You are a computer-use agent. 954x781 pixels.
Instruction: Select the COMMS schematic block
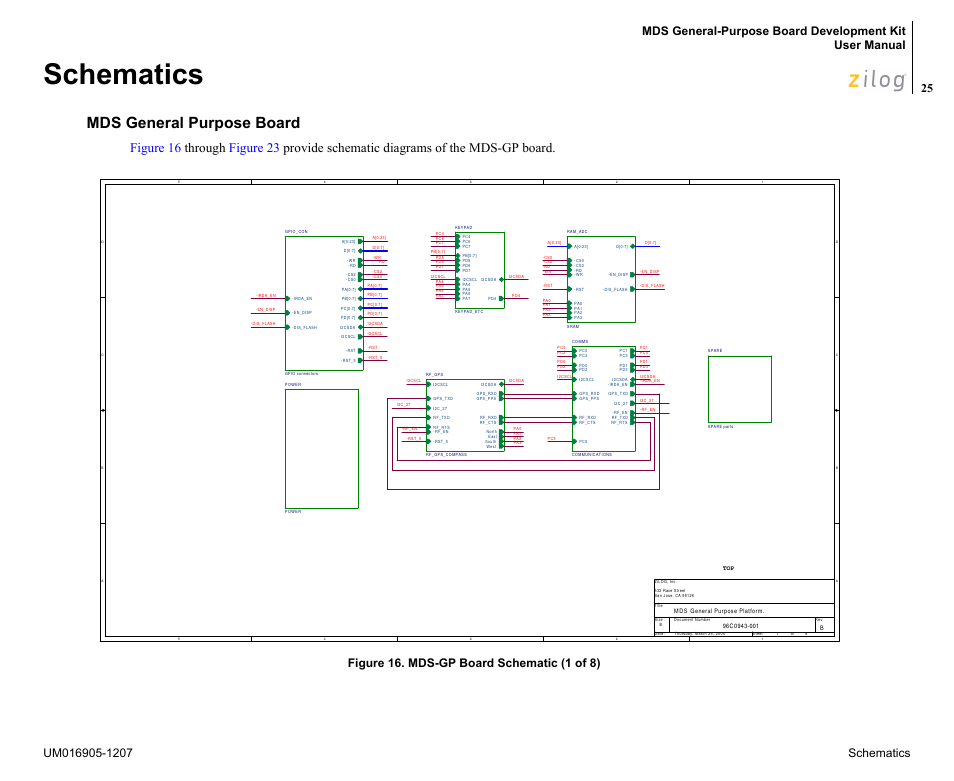click(x=604, y=399)
